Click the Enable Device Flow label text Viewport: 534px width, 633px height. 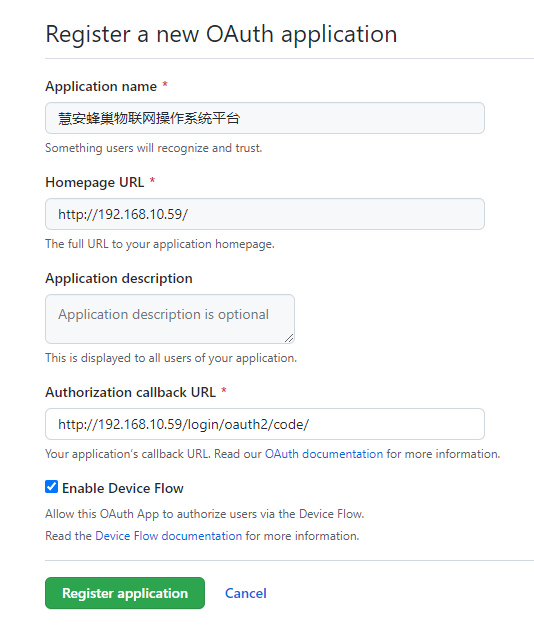123,488
